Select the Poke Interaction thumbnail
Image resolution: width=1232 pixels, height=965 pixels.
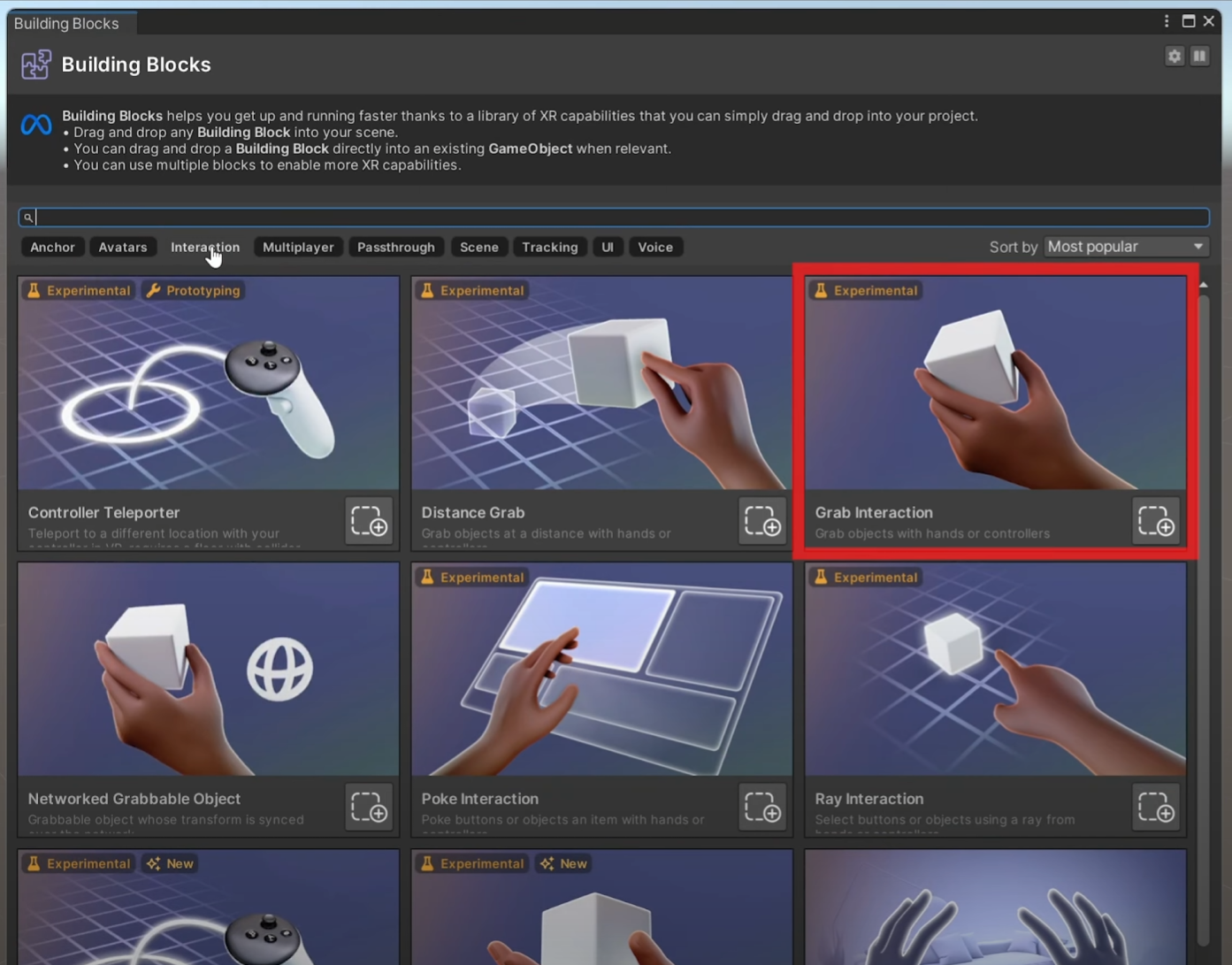click(601, 670)
